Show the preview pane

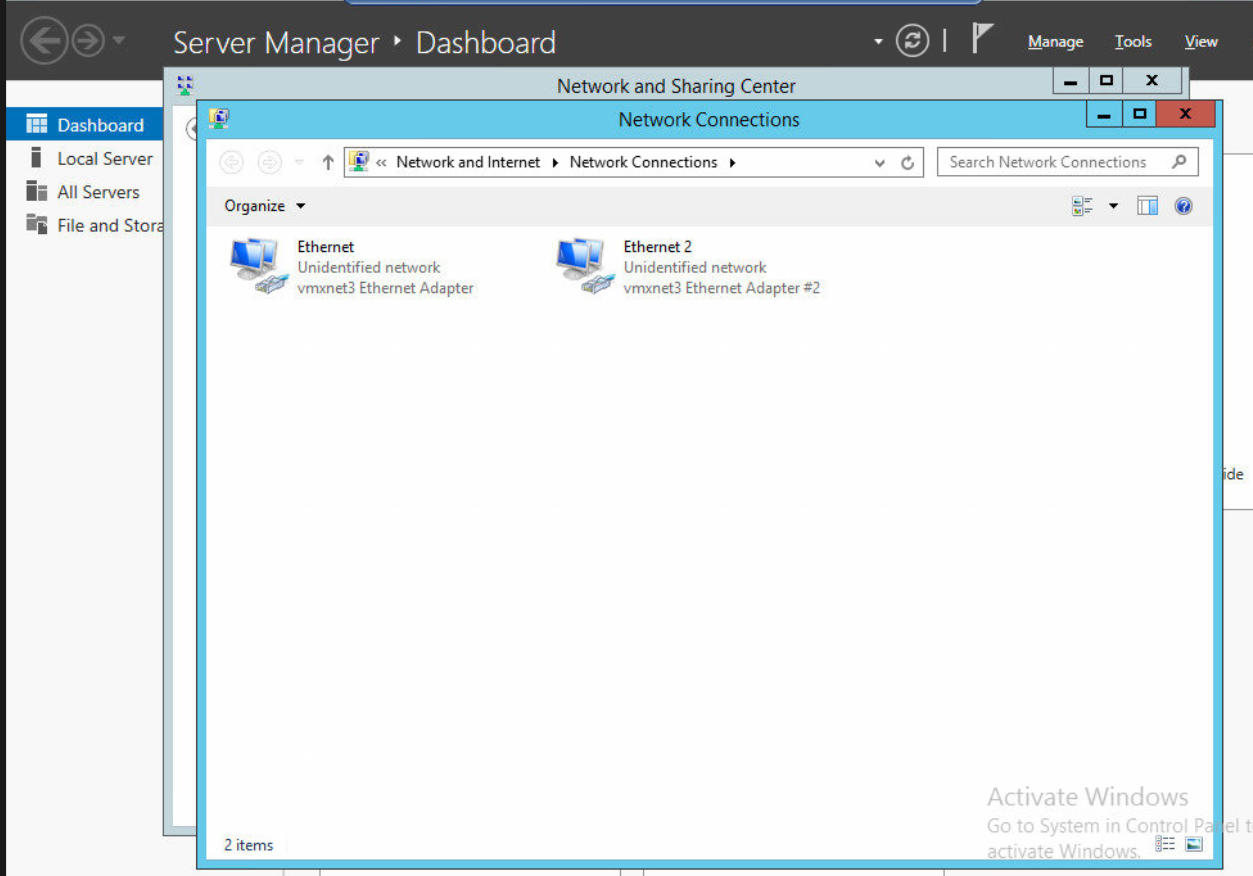coord(1147,206)
